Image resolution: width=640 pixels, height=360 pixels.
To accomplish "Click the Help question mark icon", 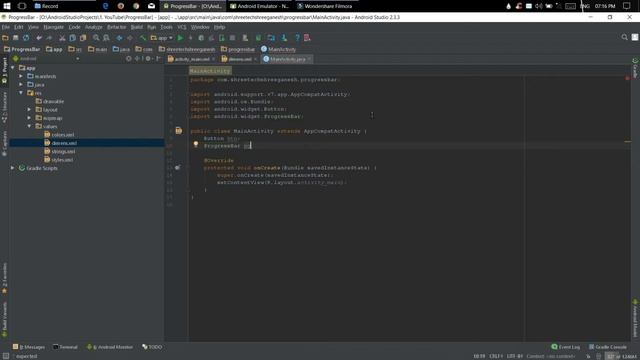I will [x=297, y=38].
